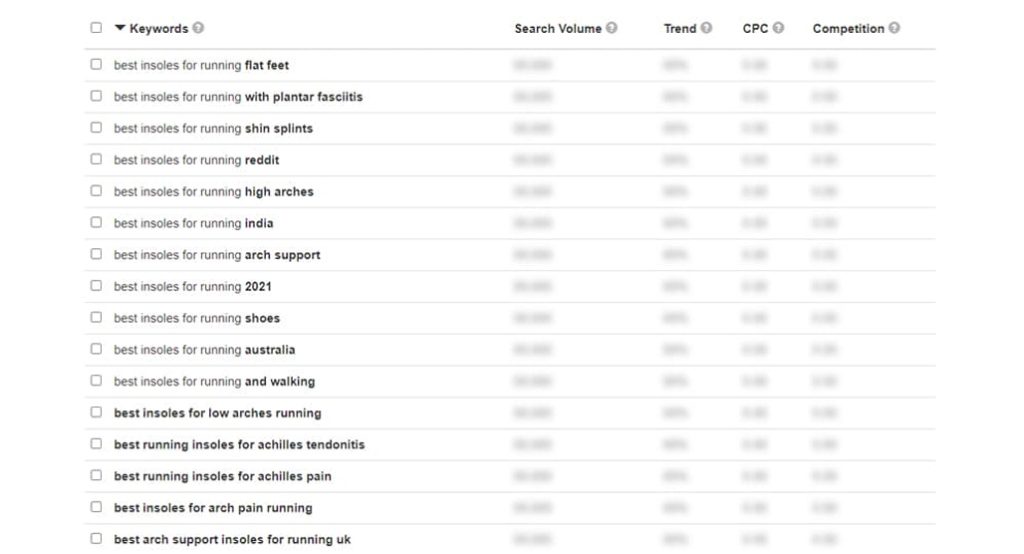Image resolution: width=1024 pixels, height=554 pixels.
Task: Open keyword 'best insoles for running high arches'
Action: click(x=214, y=191)
